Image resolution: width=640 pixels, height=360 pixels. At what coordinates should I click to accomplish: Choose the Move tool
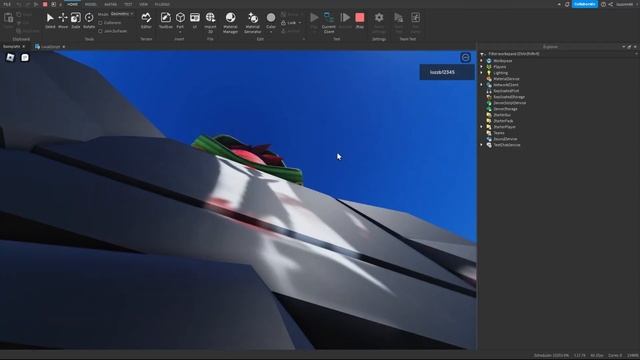[x=63, y=20]
